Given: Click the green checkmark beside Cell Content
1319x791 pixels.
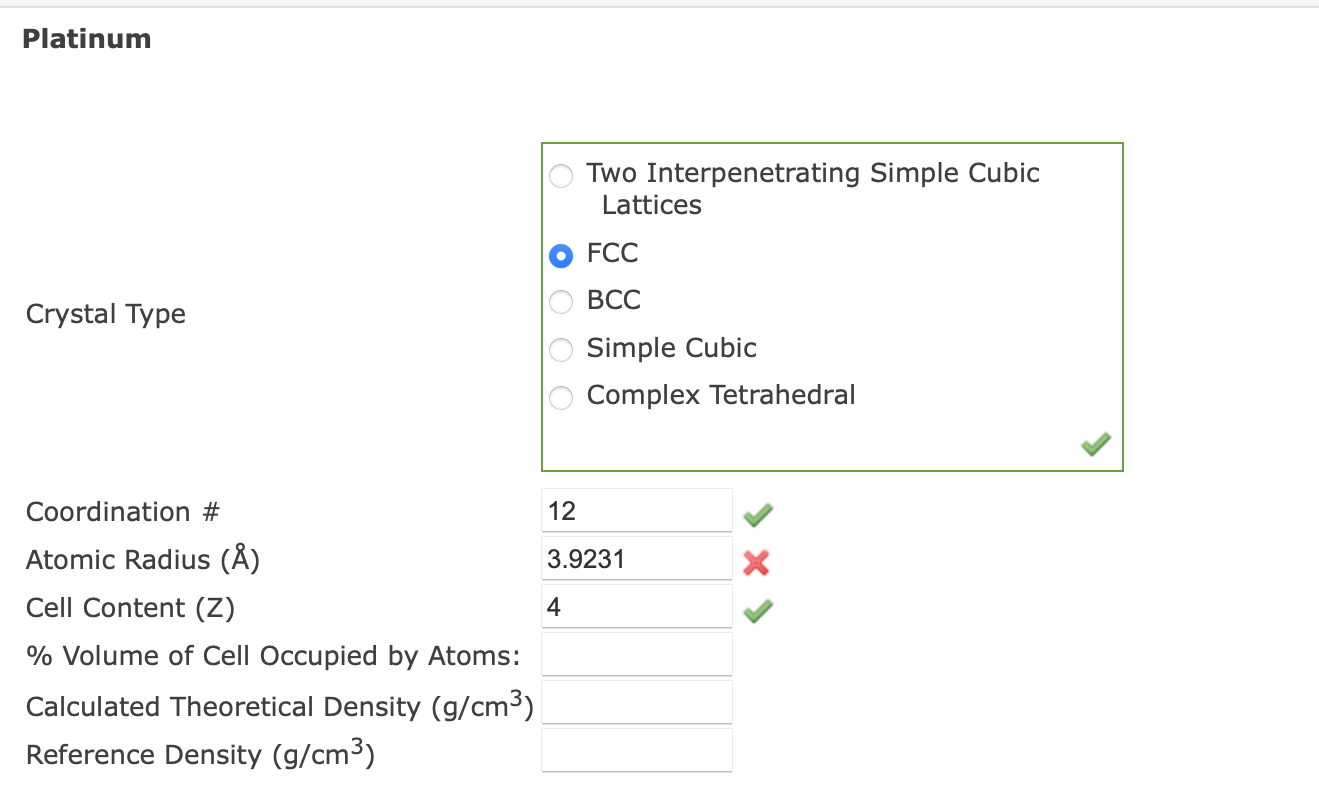Looking at the screenshot, I should [757, 610].
